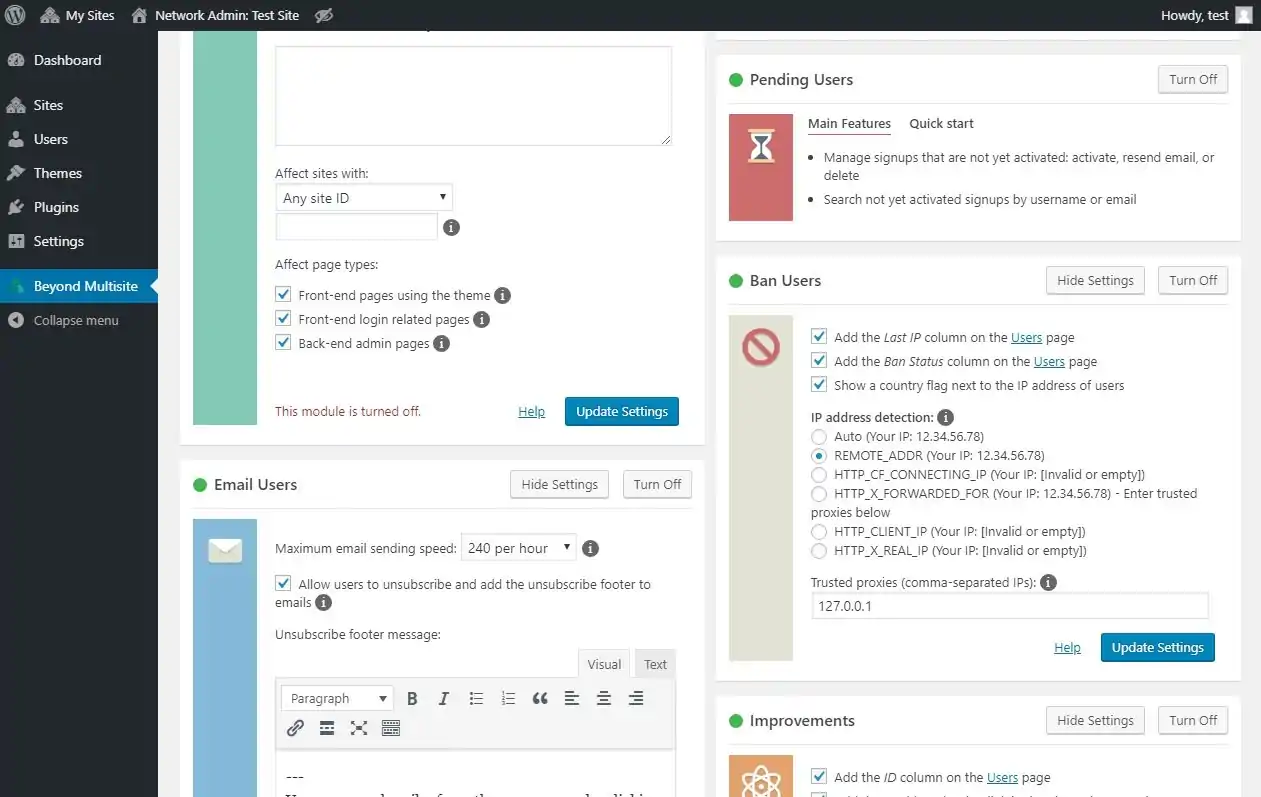
Task: Uncheck Back-end admin pages option
Action: pyautogui.click(x=283, y=342)
